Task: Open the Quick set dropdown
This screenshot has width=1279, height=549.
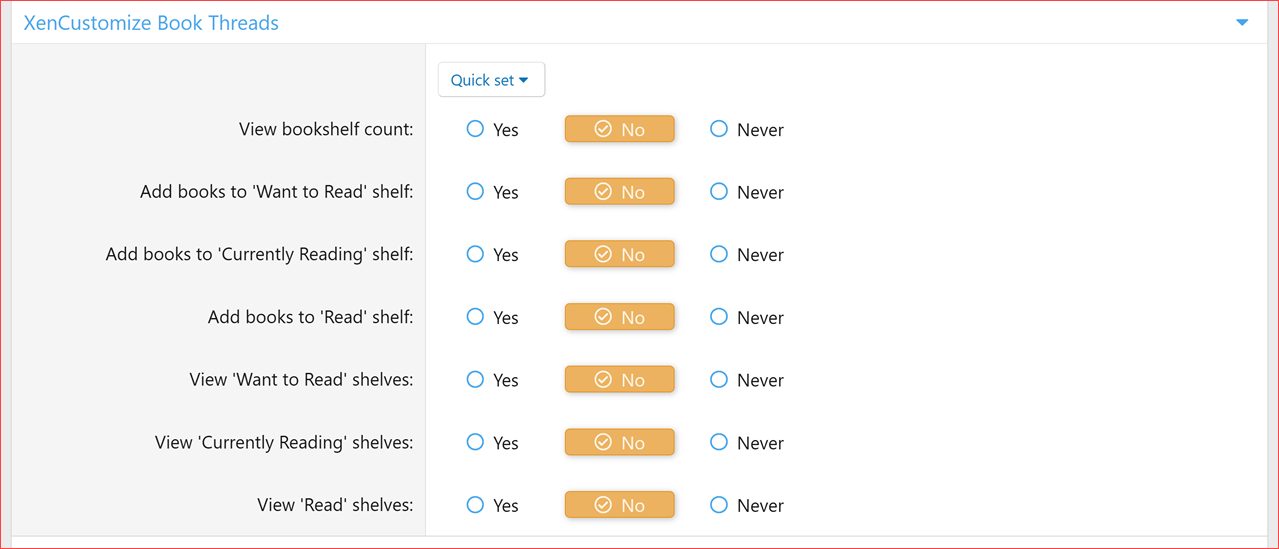Action: 491,80
